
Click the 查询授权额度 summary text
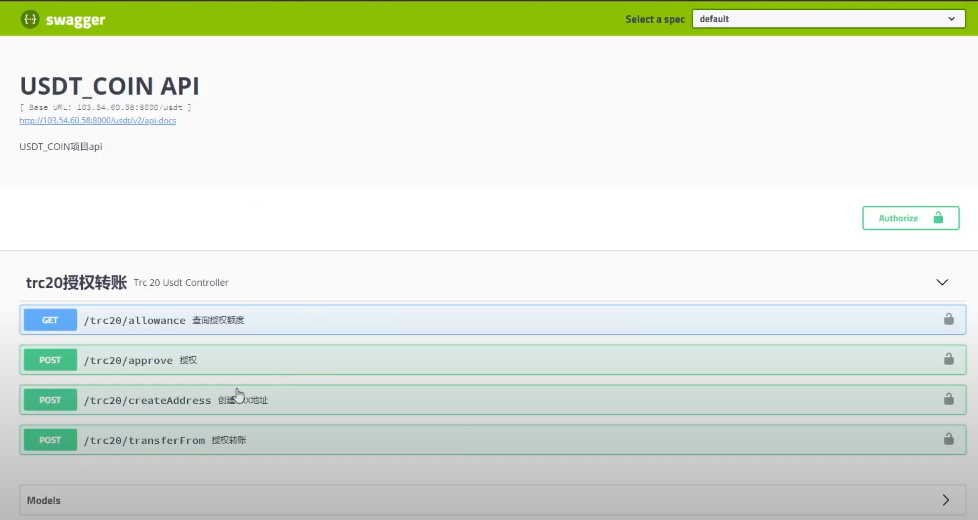pyautogui.click(x=218, y=320)
